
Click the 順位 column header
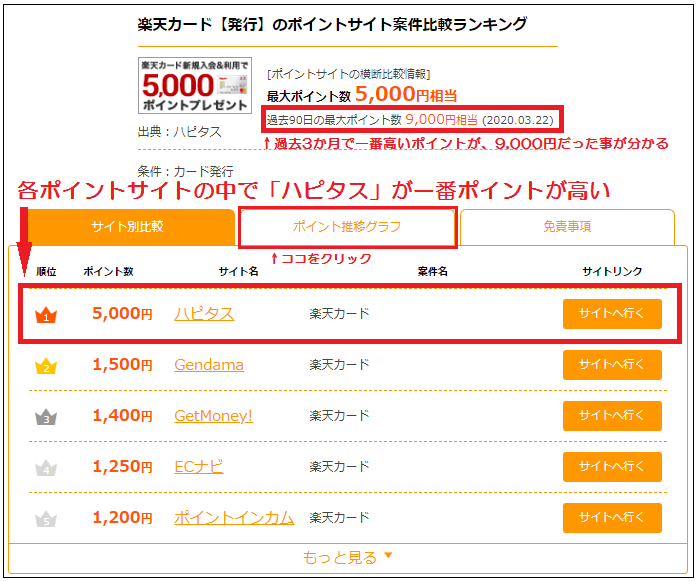click(x=46, y=272)
